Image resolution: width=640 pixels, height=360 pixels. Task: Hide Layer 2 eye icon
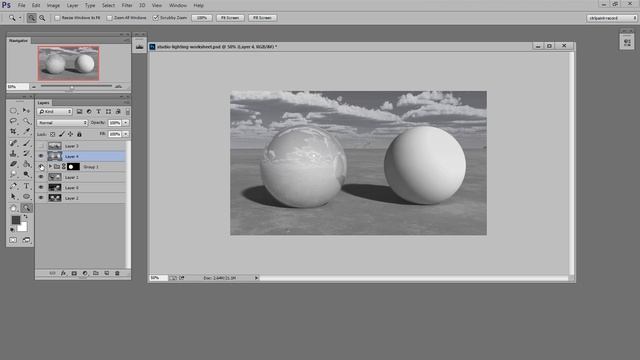pos(41,198)
